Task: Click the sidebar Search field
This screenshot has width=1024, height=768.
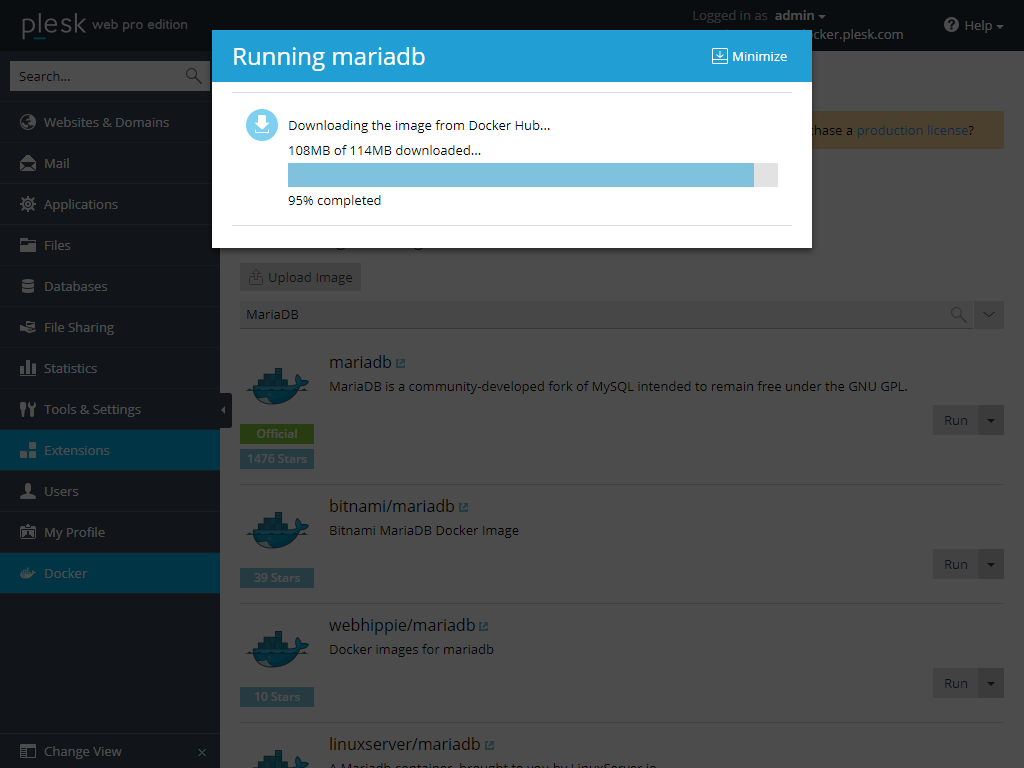Action: pyautogui.click(x=110, y=76)
